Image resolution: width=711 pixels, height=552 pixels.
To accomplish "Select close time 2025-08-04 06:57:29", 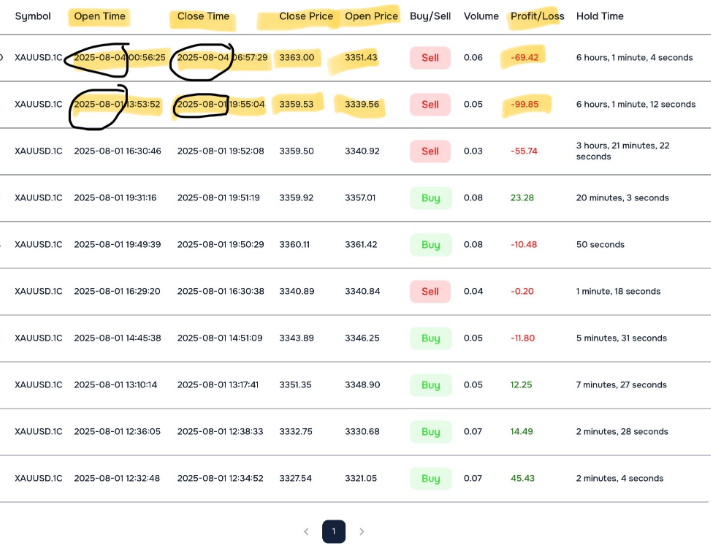I will [222, 58].
